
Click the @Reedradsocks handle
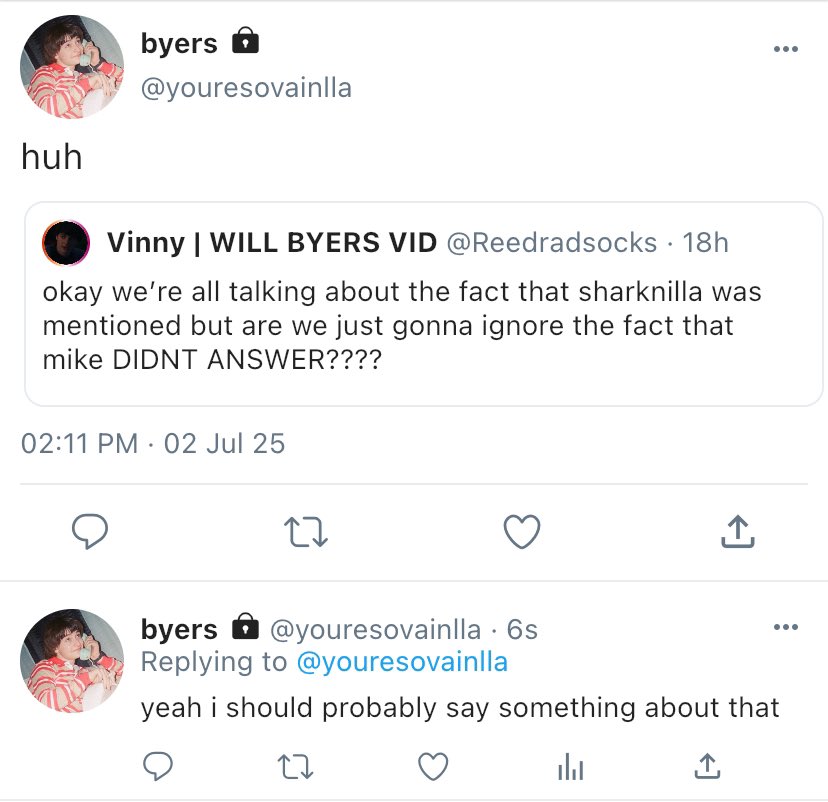551,242
